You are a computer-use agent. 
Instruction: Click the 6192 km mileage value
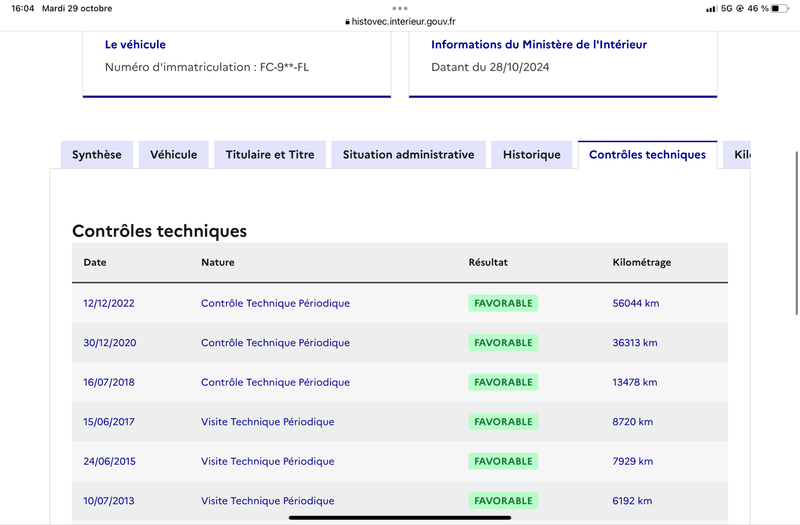pos(632,501)
